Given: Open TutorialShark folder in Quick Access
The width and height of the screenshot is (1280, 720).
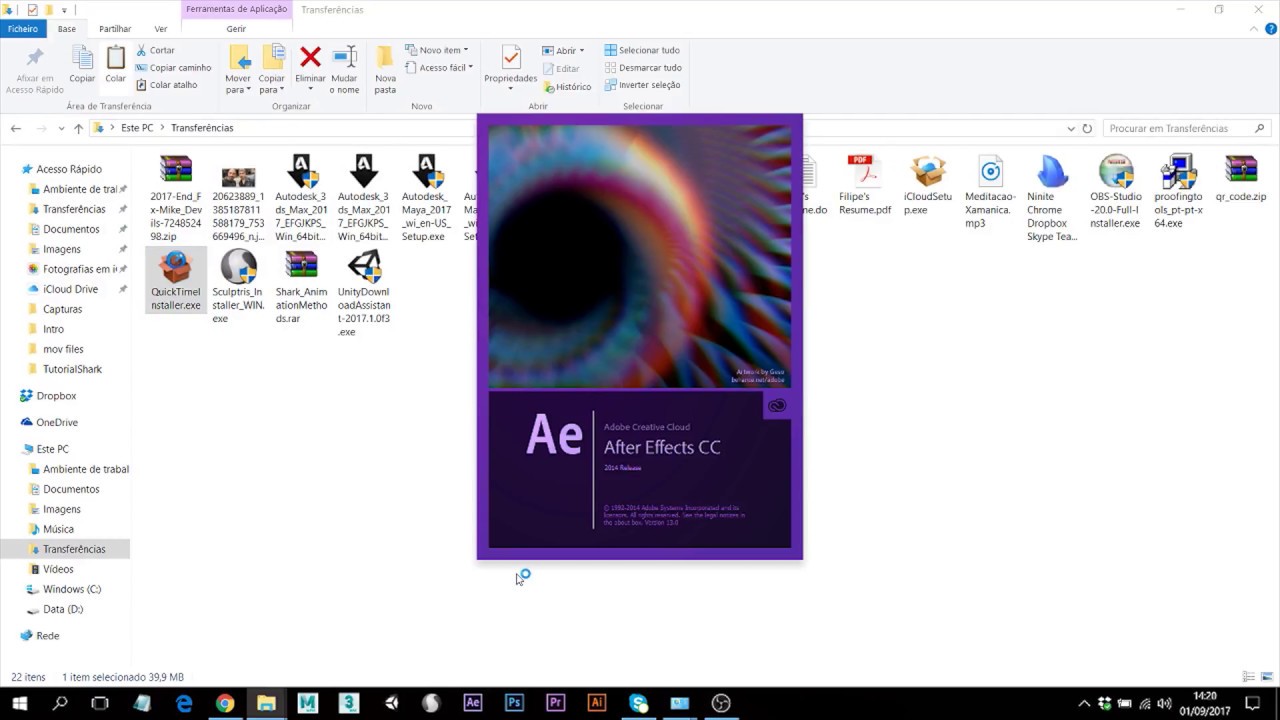Looking at the screenshot, I should (x=72, y=369).
